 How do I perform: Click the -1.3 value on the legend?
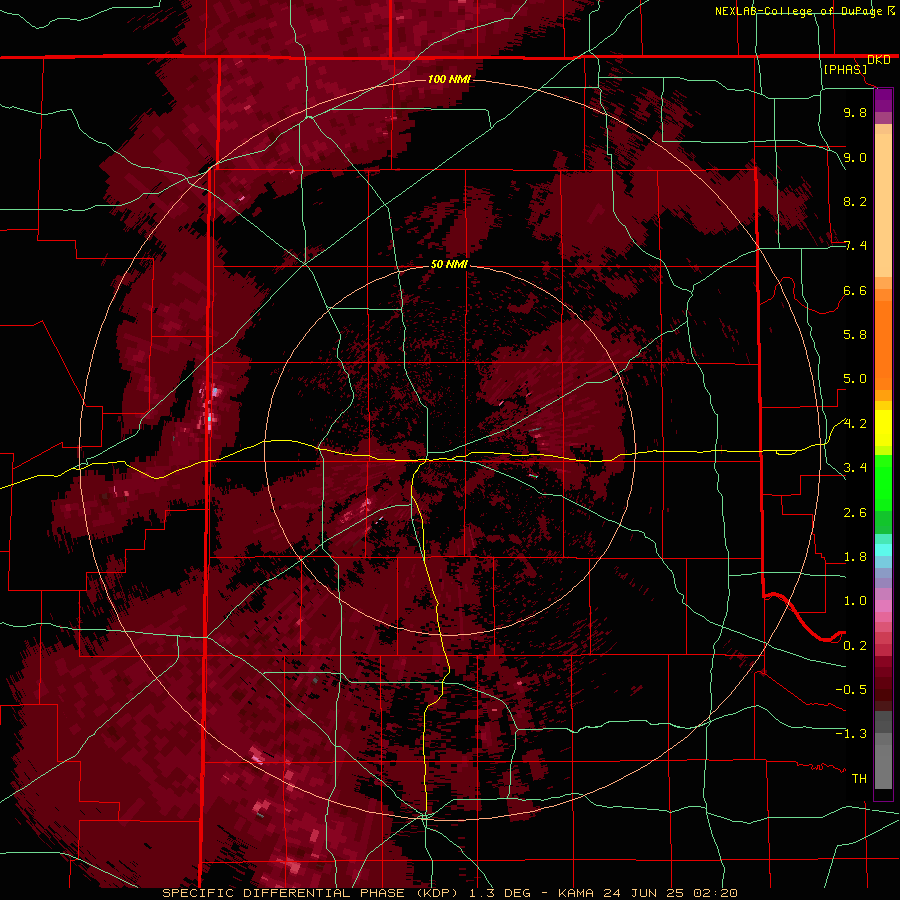[851, 734]
